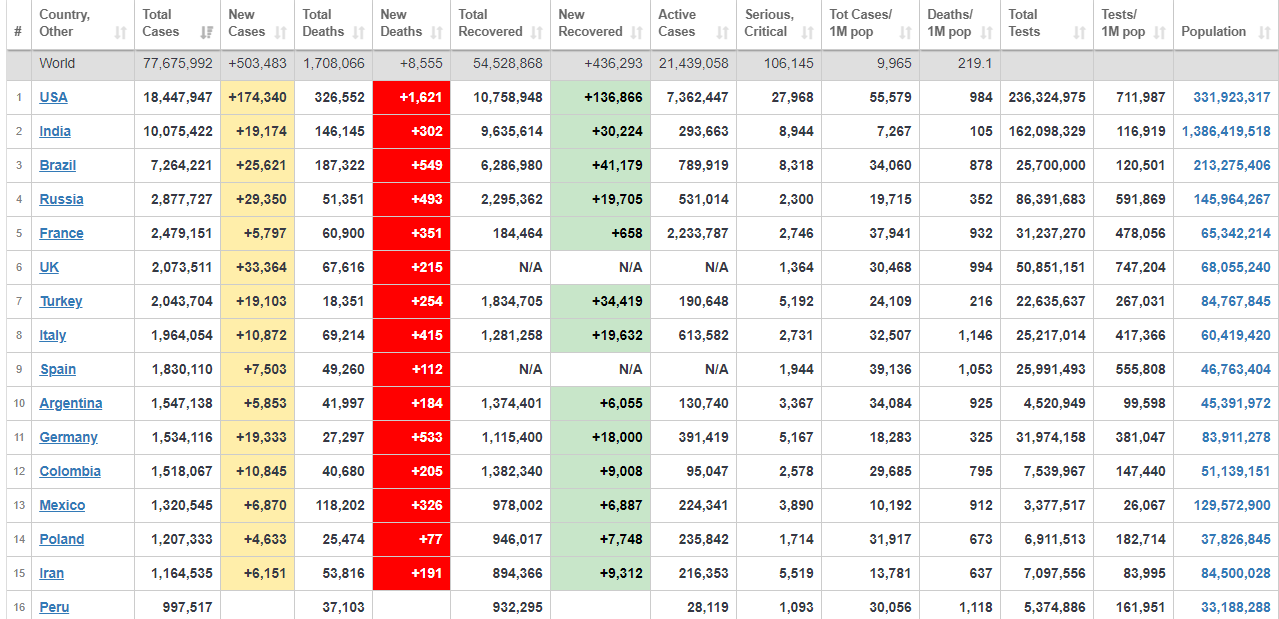The image size is (1279, 619).
Task: Open the Argentina country link
Action: pyautogui.click(x=71, y=403)
